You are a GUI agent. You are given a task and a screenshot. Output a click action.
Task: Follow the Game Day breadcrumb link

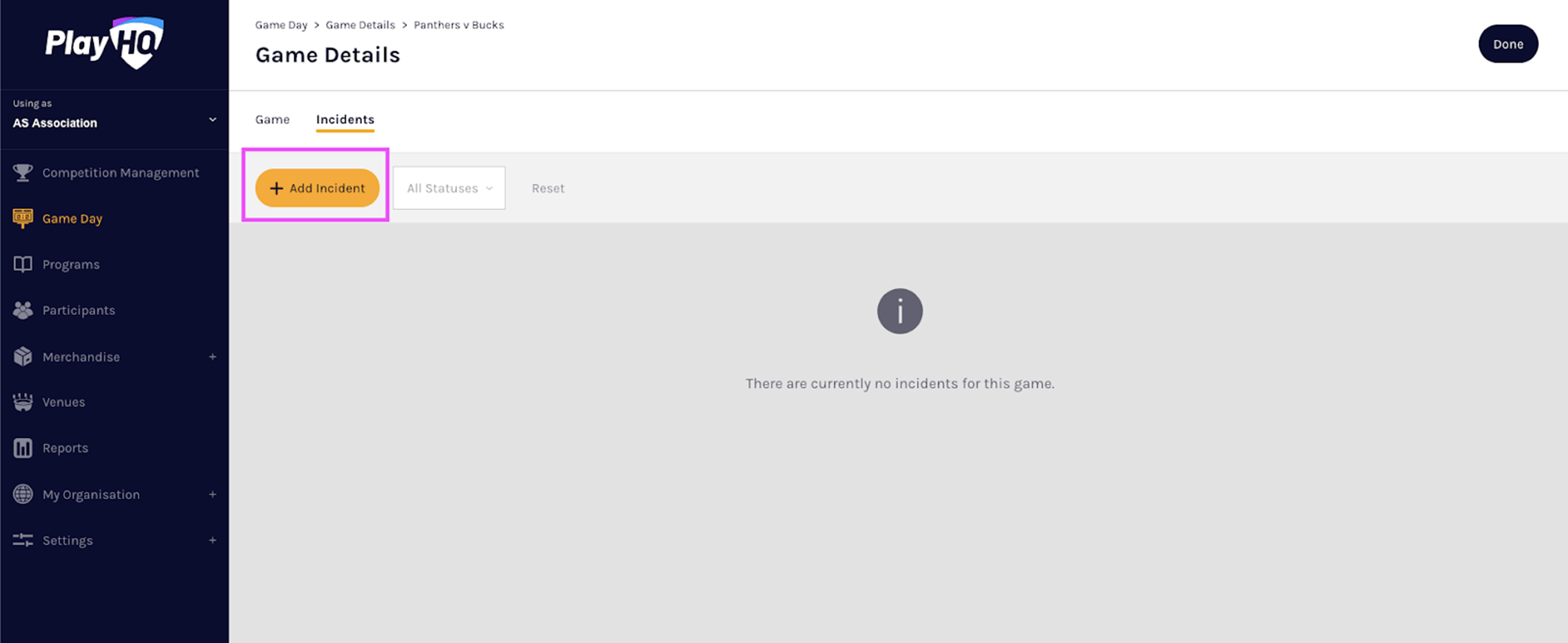pos(281,25)
